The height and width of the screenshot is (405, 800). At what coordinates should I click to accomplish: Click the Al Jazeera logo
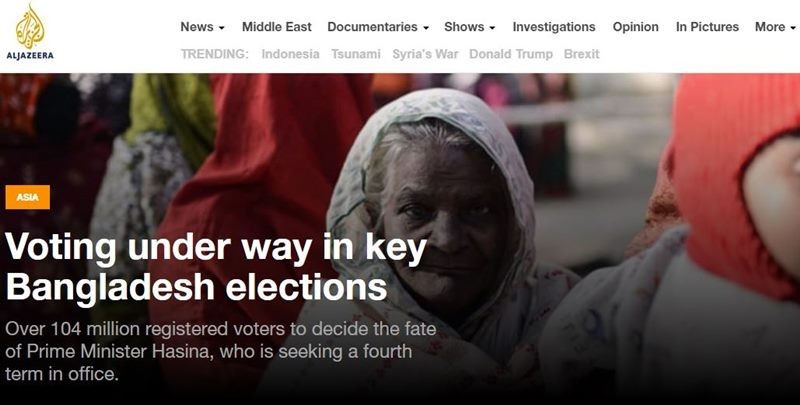pos(30,33)
